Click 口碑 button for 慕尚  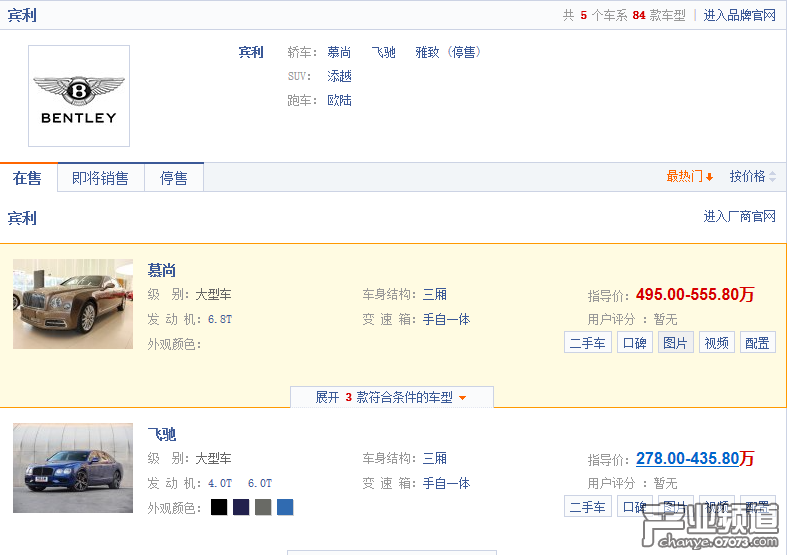click(634, 343)
